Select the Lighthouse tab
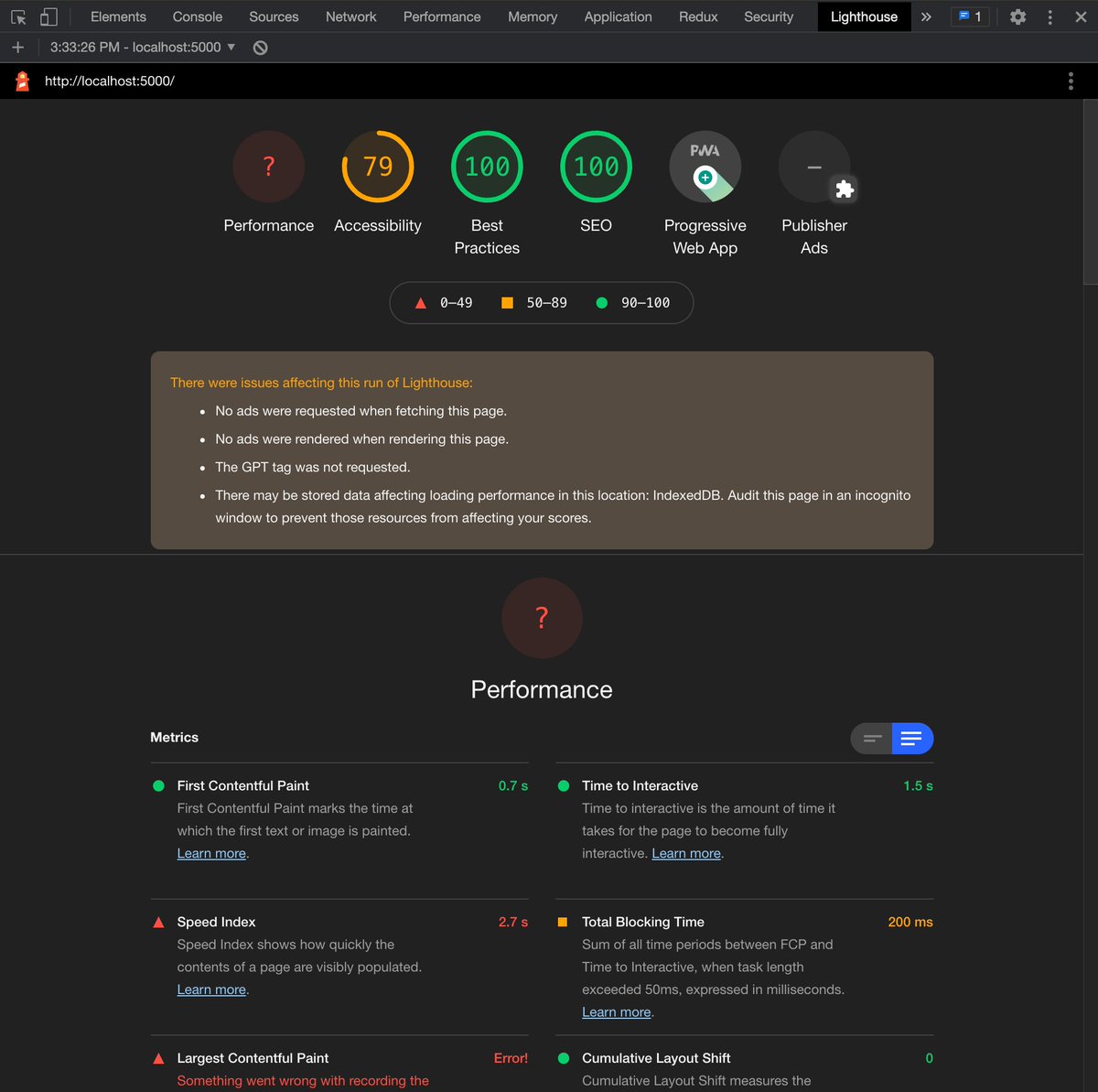The width and height of the screenshot is (1098, 1092). [864, 16]
